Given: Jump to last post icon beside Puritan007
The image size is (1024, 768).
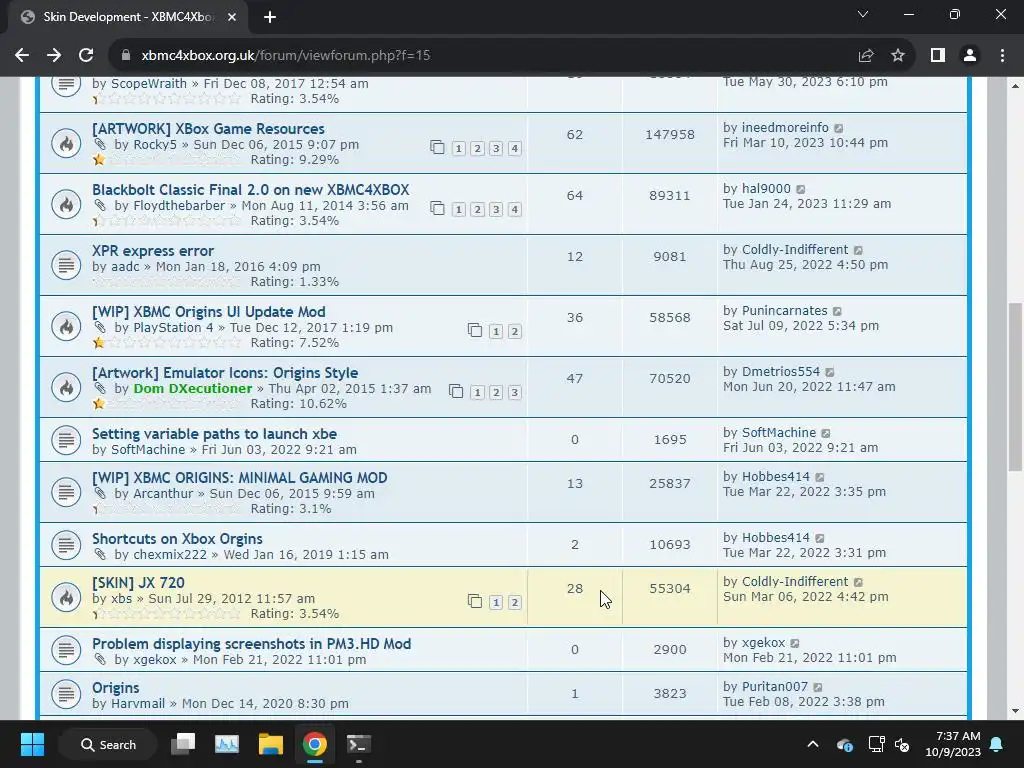Looking at the screenshot, I should point(818,687).
